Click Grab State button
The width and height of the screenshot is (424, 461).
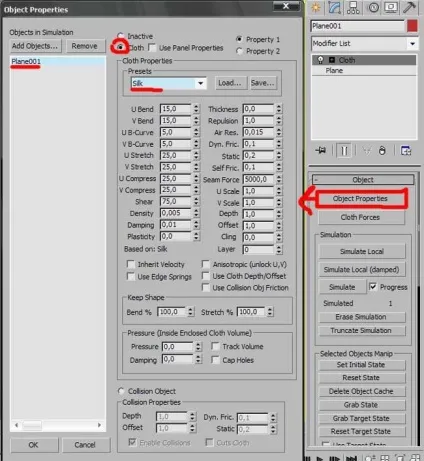[x=362, y=405]
